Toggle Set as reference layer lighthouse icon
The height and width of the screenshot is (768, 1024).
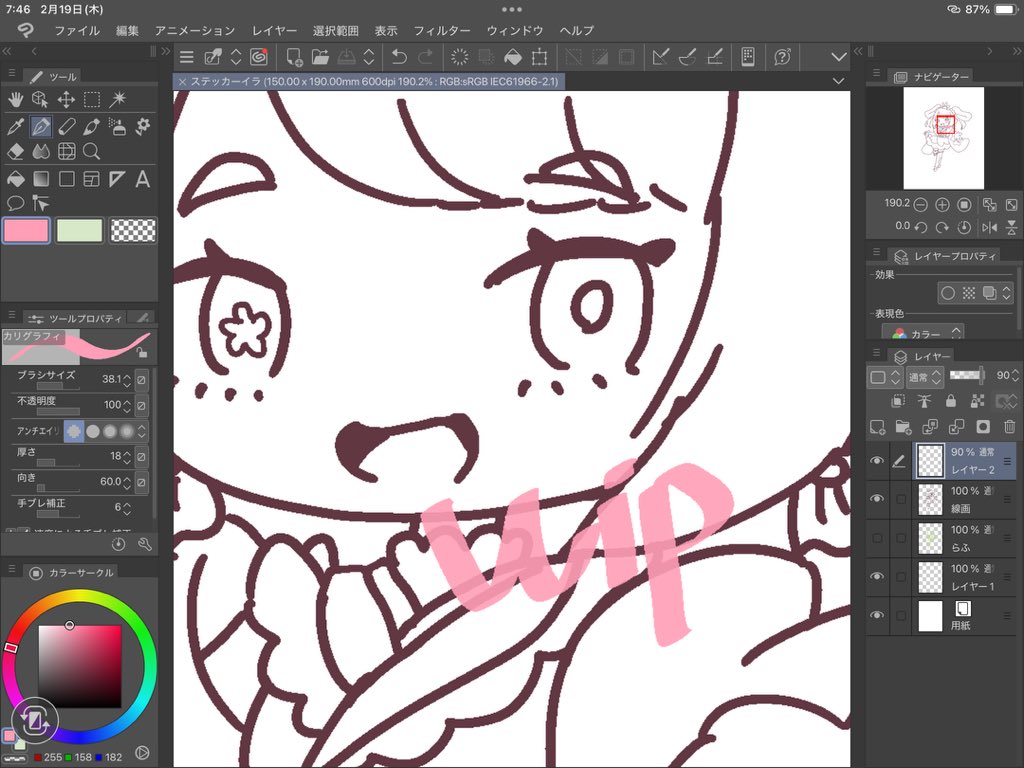925,401
